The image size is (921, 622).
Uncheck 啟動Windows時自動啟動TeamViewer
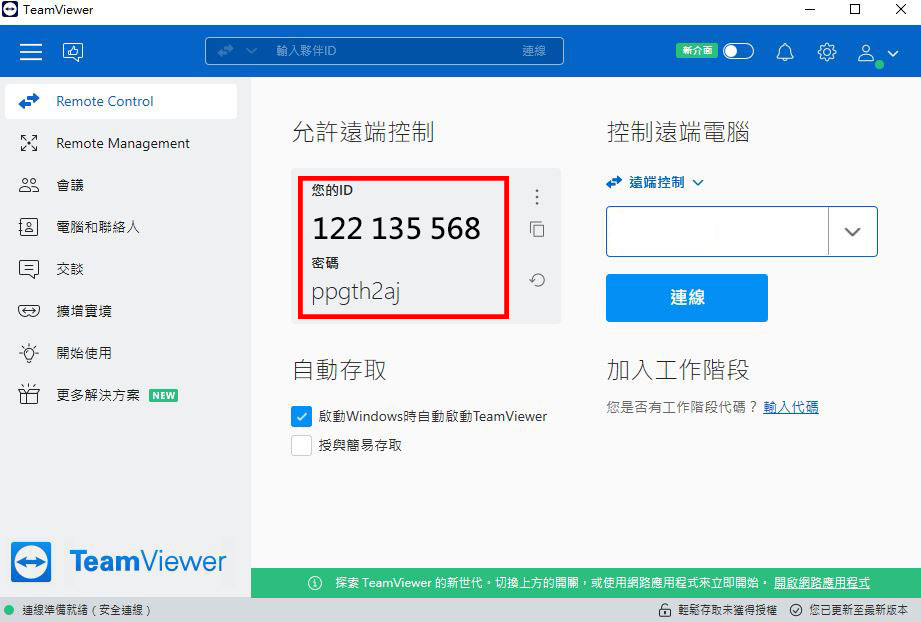[301, 416]
